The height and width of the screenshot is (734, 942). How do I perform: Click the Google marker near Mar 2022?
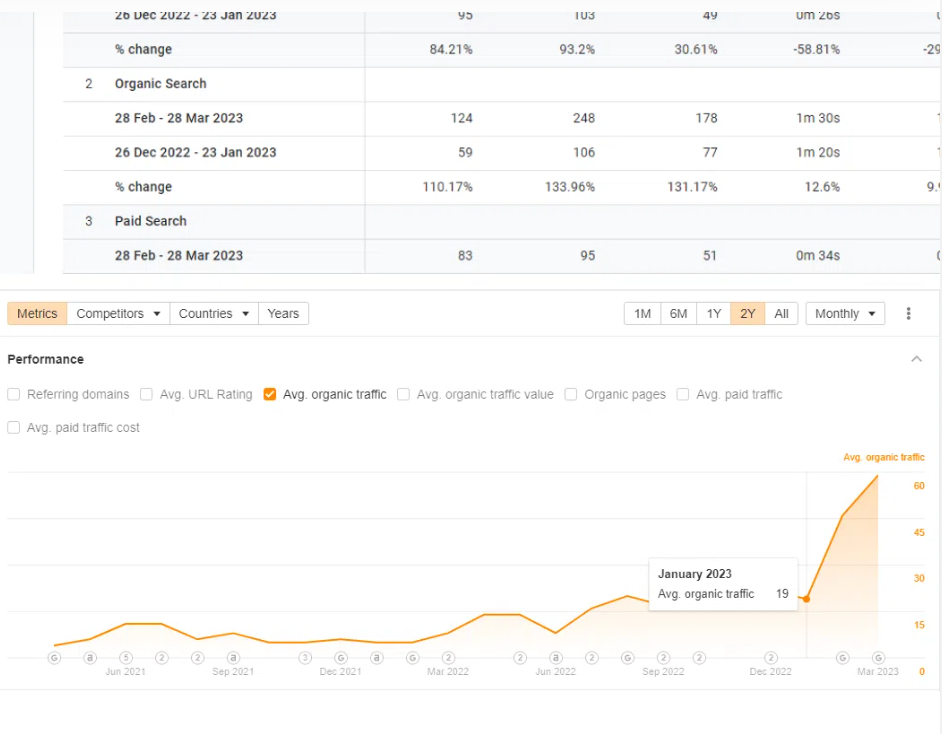pyautogui.click(x=411, y=658)
